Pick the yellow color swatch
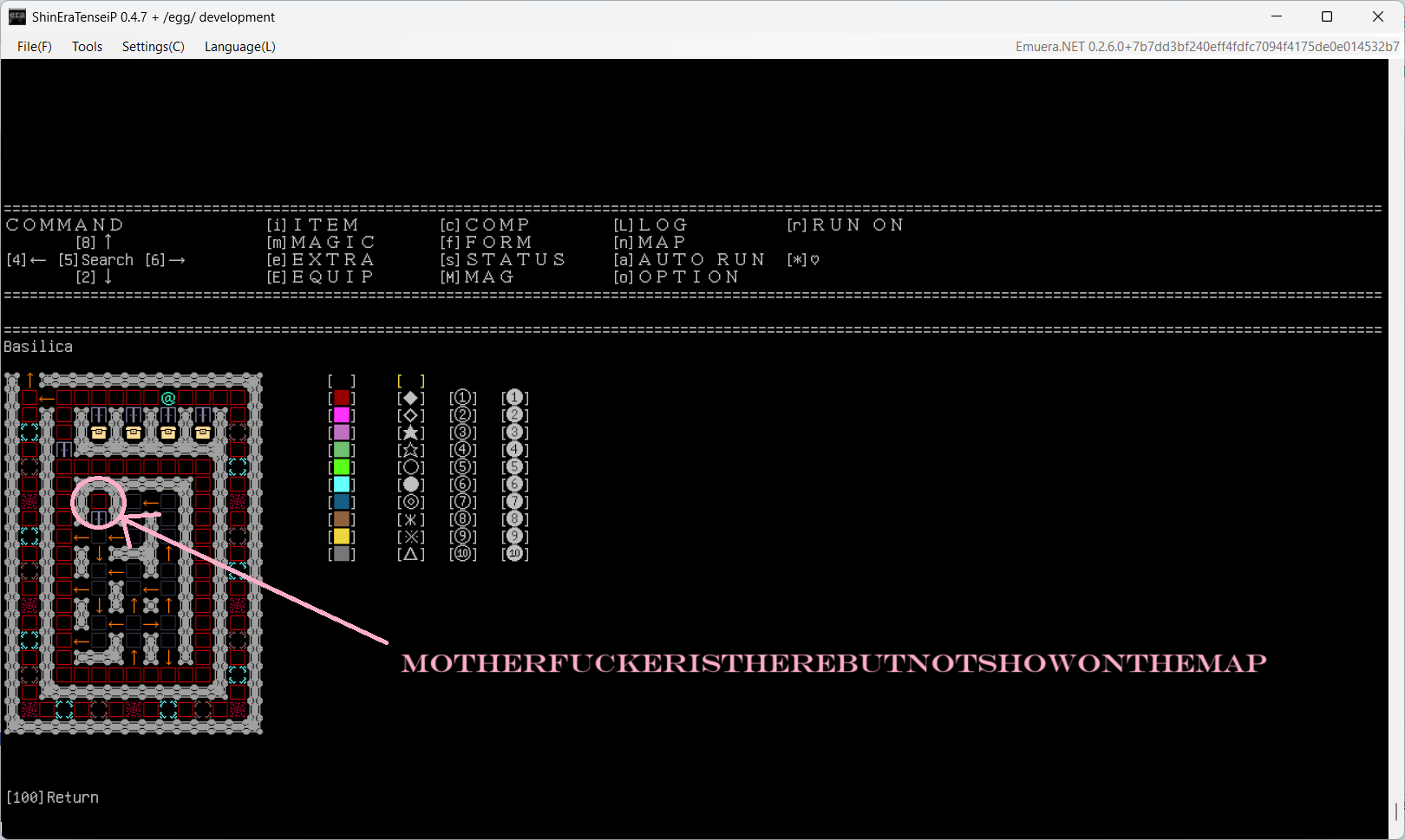The height and width of the screenshot is (840, 1405). pyautogui.click(x=342, y=537)
